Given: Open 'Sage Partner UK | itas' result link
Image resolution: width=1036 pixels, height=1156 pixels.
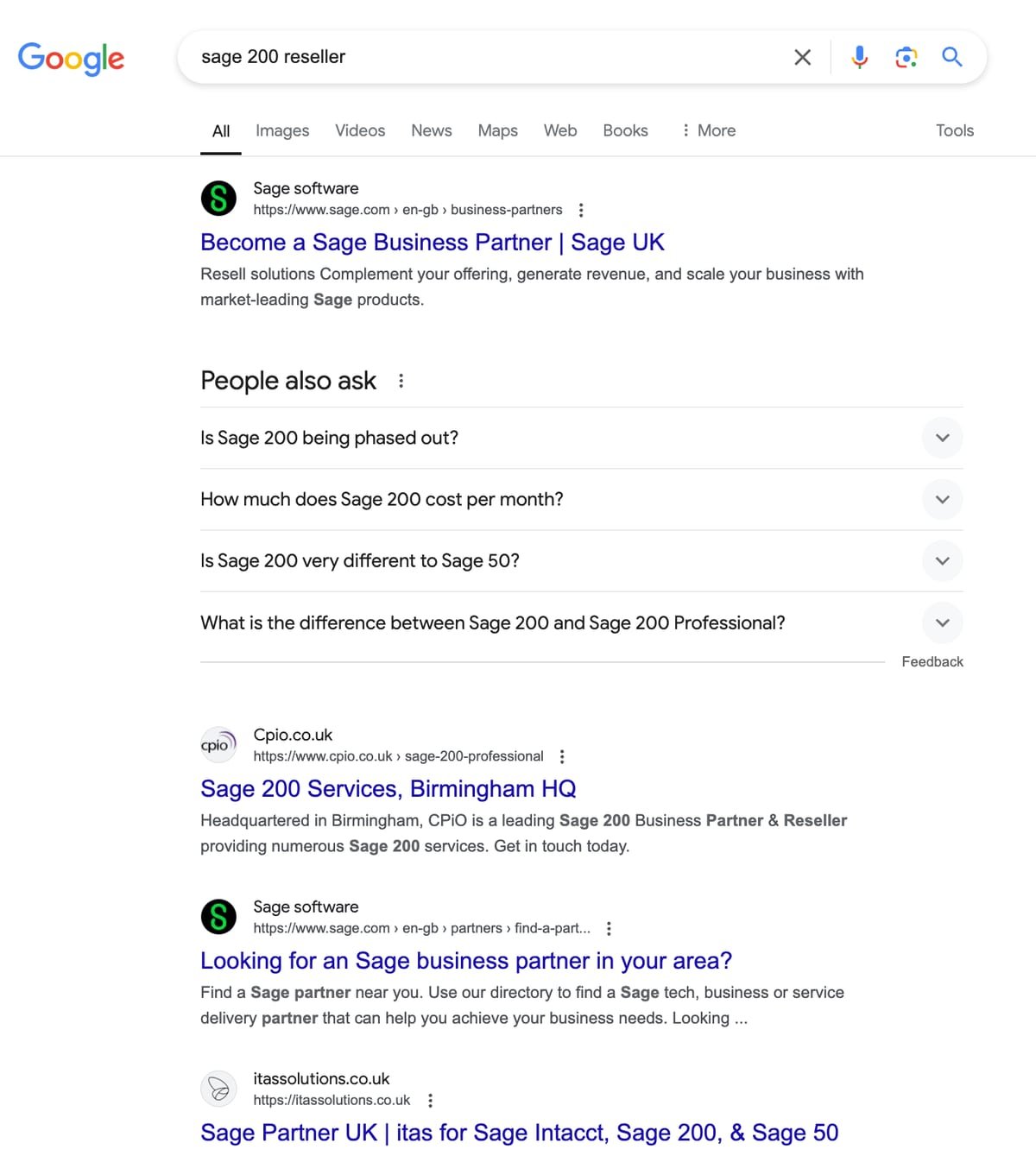Looking at the screenshot, I should [x=520, y=1133].
